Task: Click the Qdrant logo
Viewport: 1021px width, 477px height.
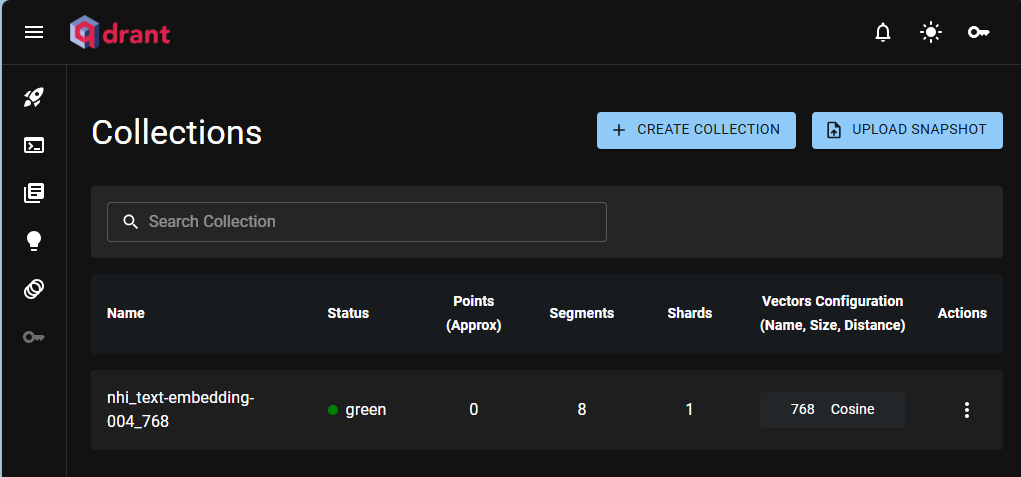Action: pos(120,33)
